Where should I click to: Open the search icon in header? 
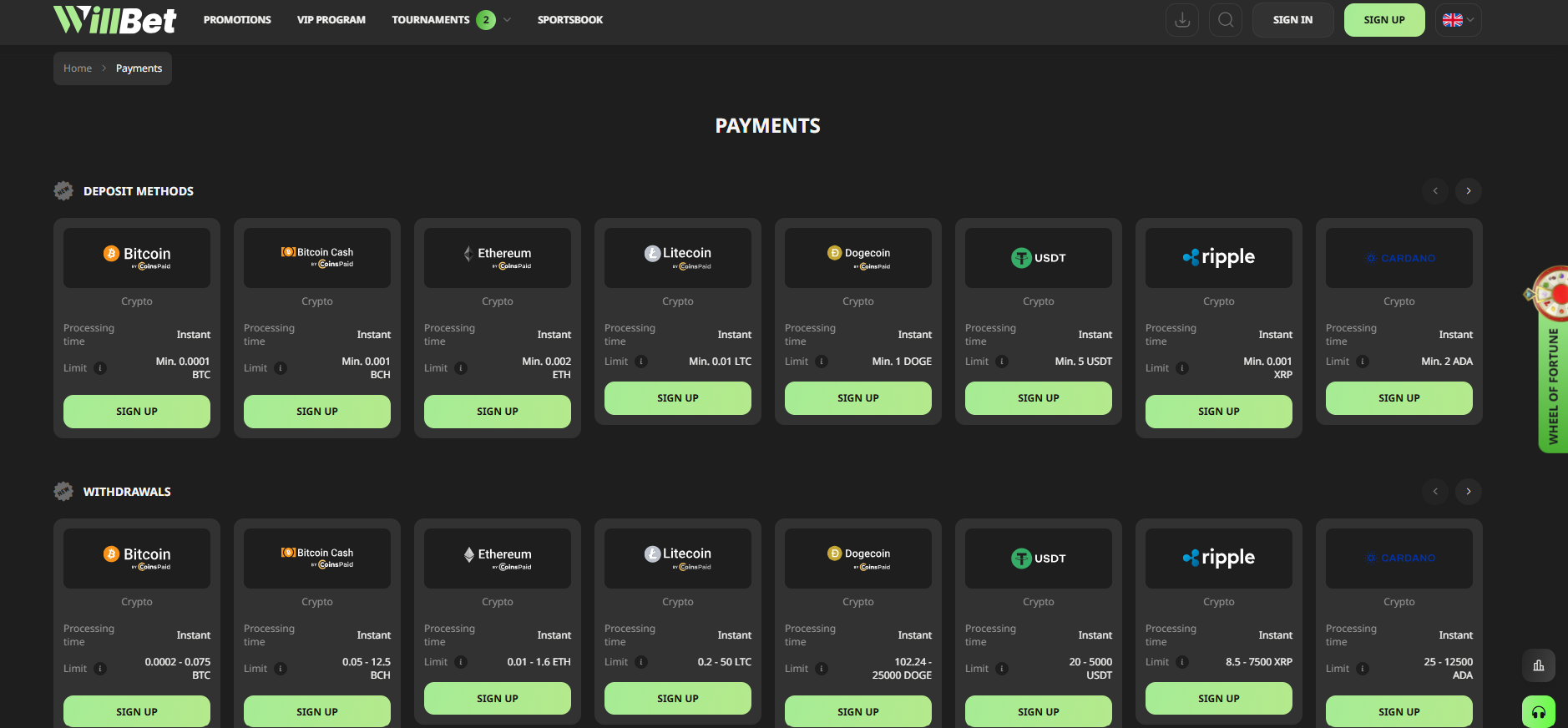tap(1226, 20)
